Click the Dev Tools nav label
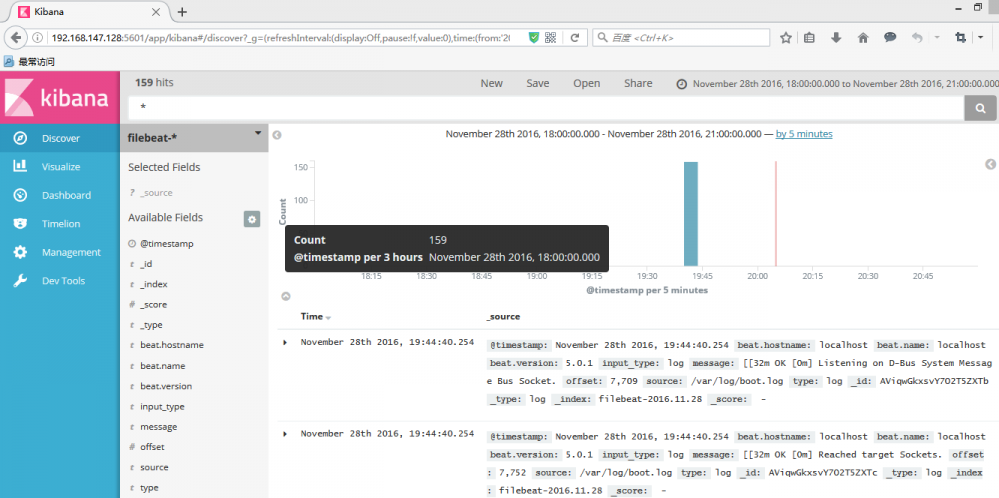 tap(62, 281)
